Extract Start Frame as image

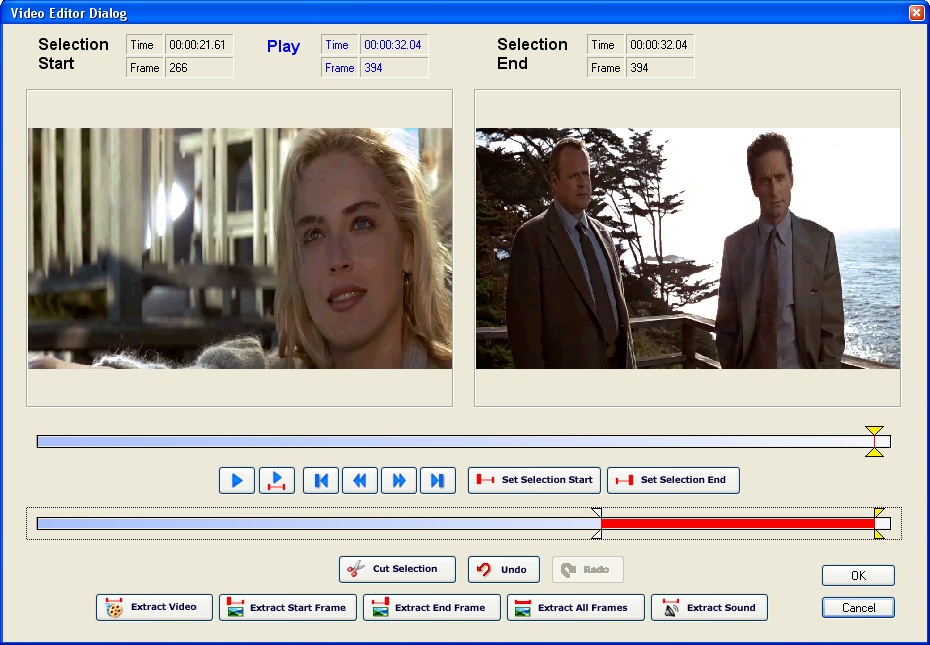pyautogui.click(x=287, y=607)
